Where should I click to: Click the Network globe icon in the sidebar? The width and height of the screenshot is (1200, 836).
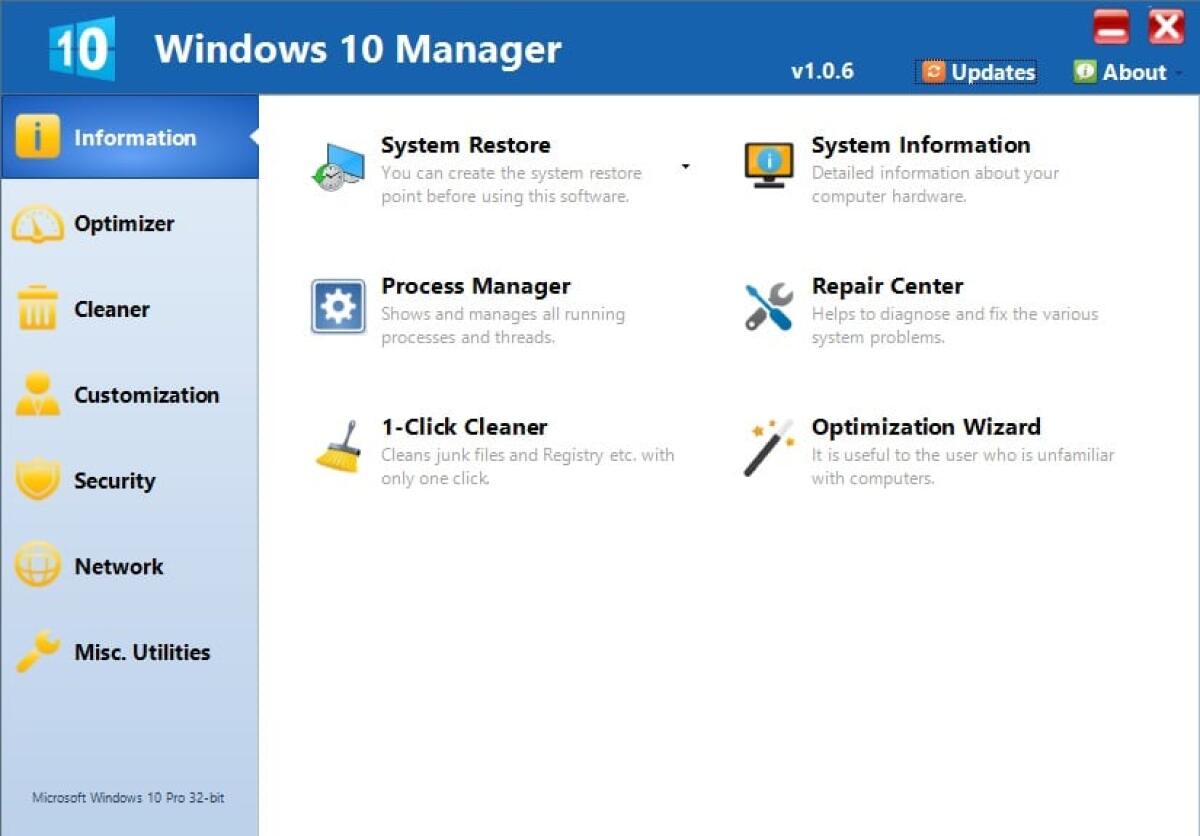pos(37,566)
